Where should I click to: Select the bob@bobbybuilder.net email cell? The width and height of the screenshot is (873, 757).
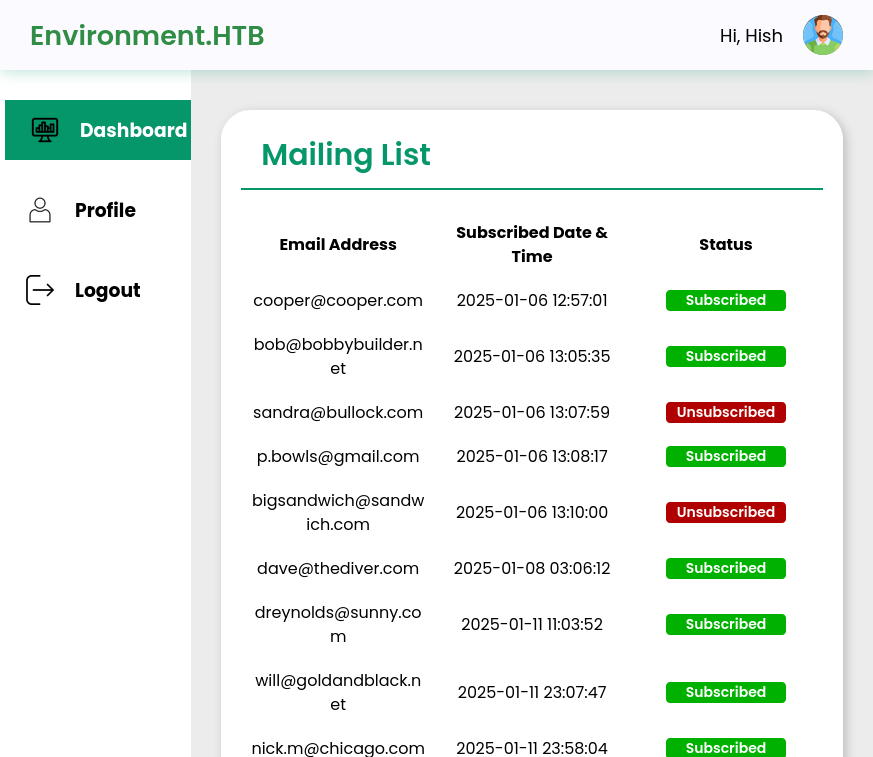point(338,356)
